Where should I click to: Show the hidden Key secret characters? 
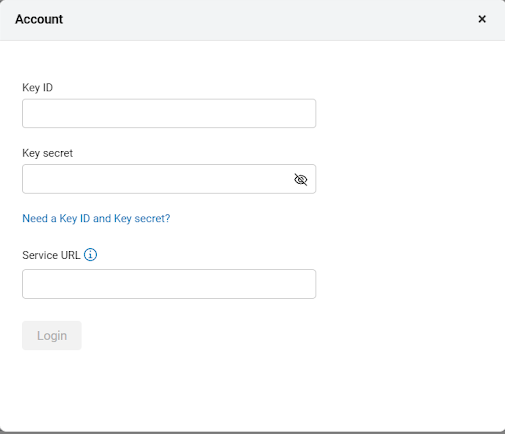pos(301,179)
